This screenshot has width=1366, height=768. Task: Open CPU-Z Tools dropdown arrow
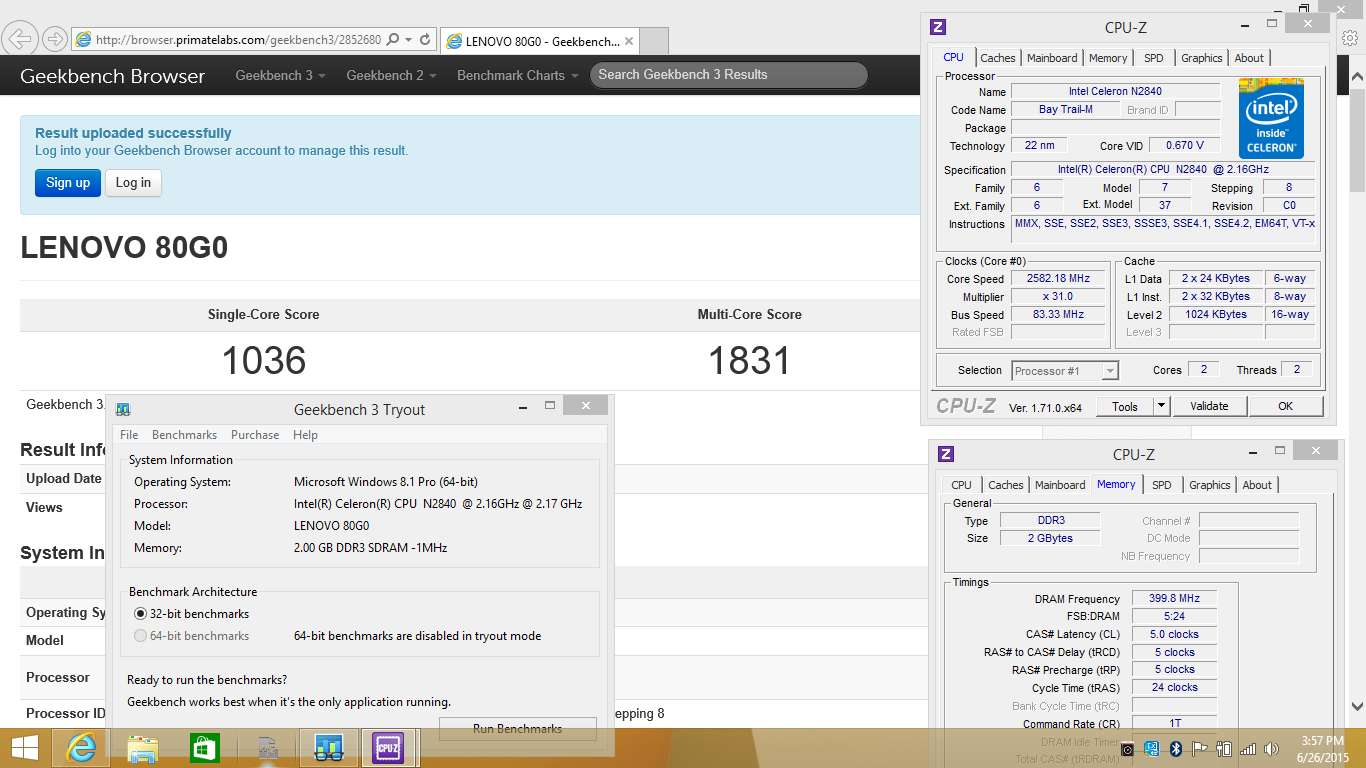pos(1161,406)
